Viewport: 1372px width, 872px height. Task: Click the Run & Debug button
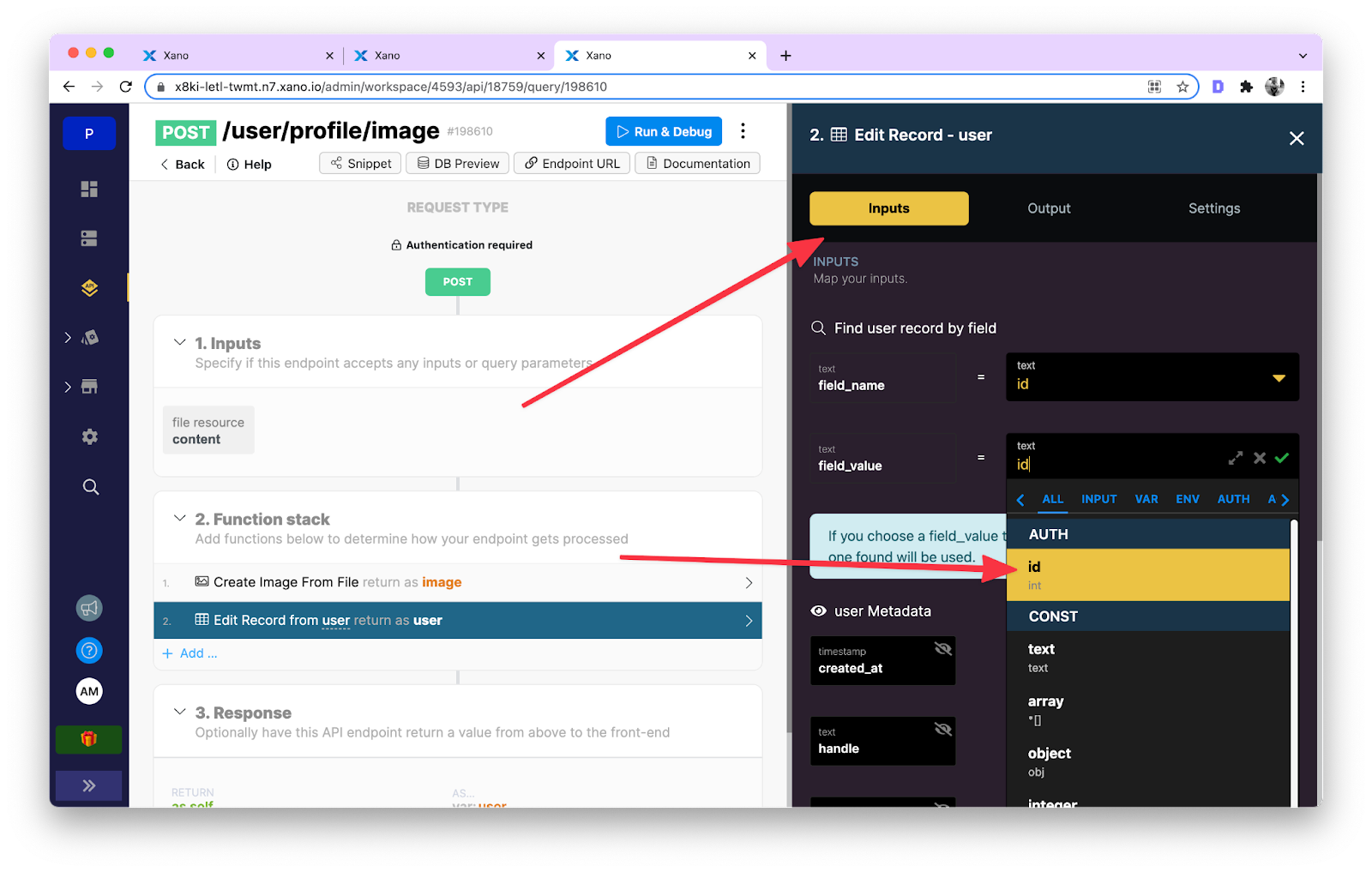(x=663, y=131)
